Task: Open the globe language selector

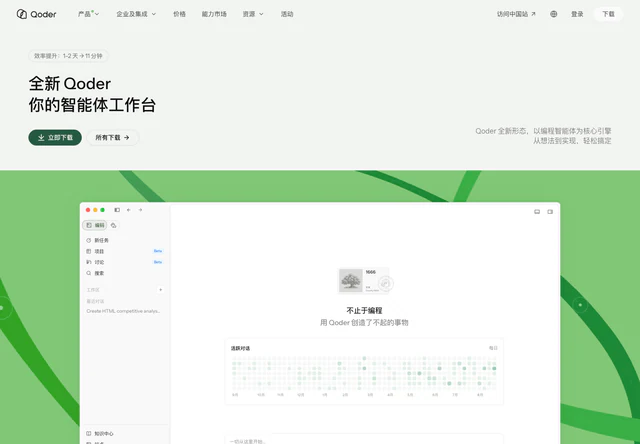Action: [553, 14]
